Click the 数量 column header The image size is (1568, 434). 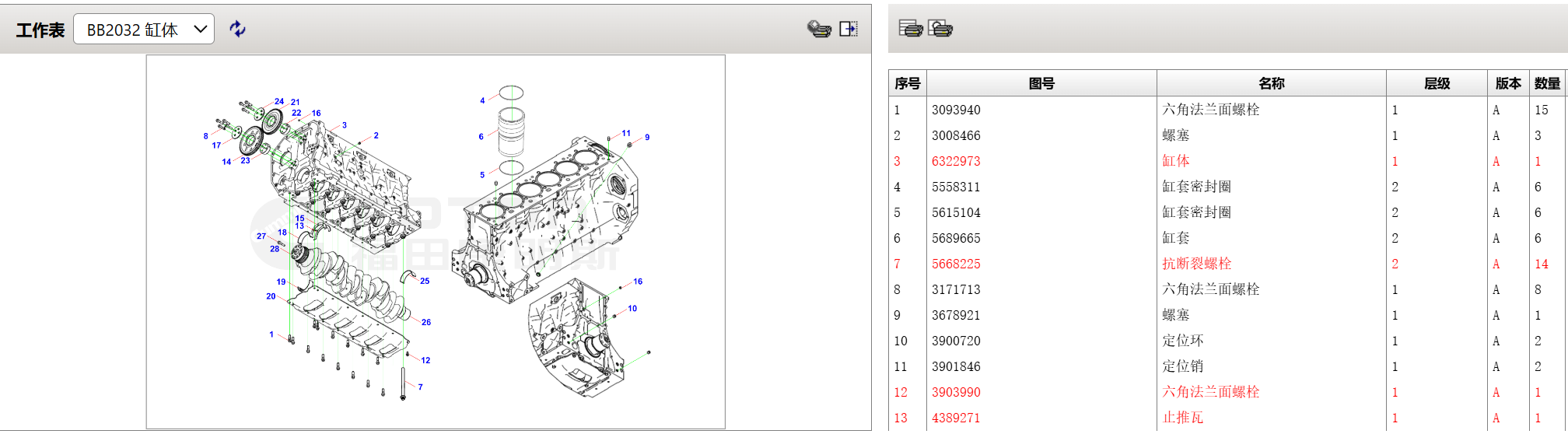tap(1547, 83)
